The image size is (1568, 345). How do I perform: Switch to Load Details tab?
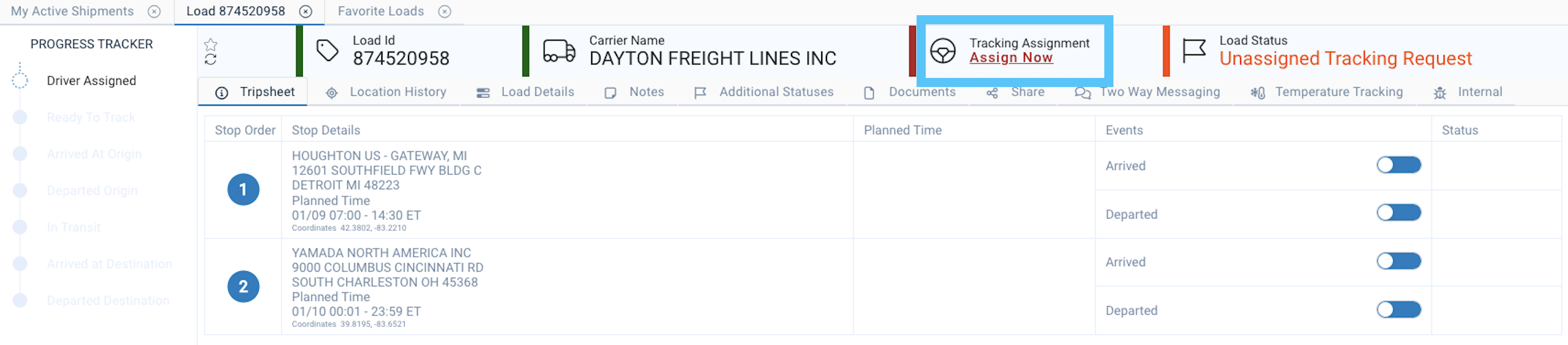pos(525,92)
